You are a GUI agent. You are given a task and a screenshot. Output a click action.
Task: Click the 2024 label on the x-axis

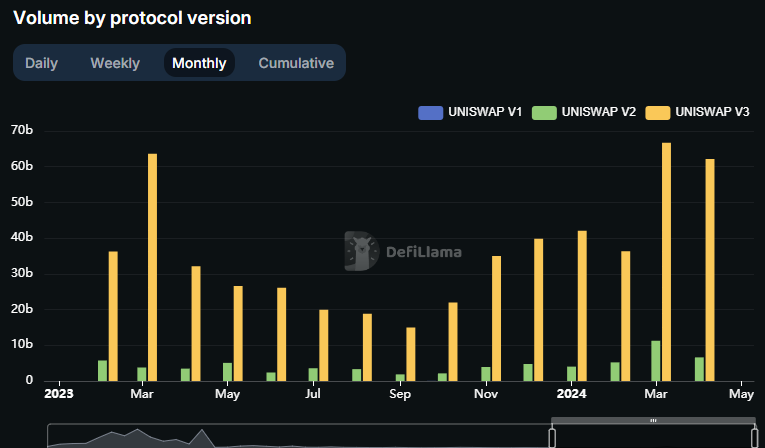(x=571, y=393)
